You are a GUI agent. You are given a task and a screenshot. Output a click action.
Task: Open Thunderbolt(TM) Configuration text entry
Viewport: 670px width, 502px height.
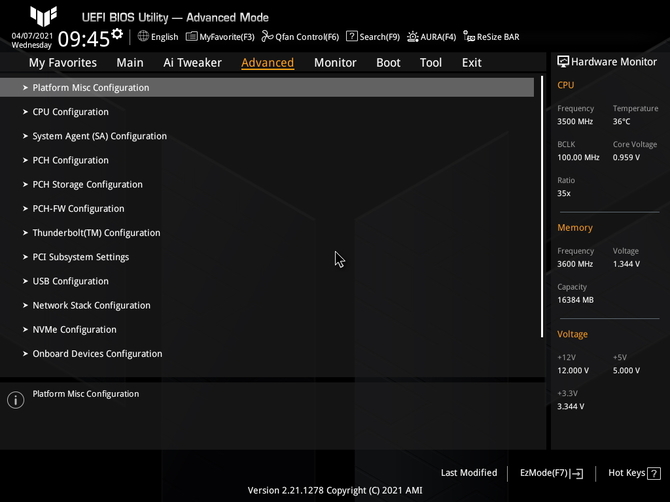(97, 233)
